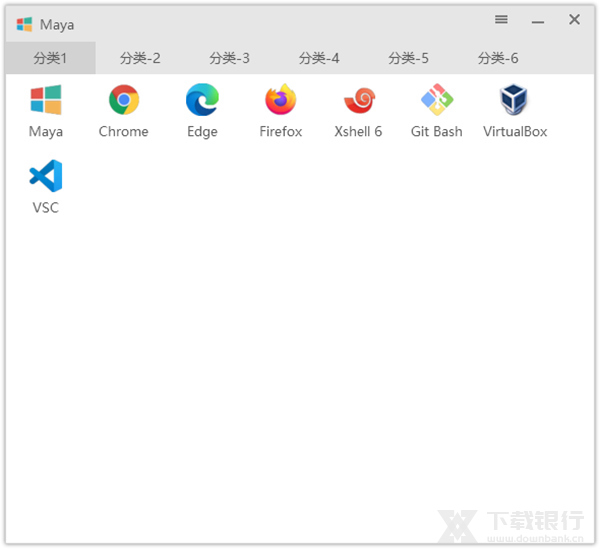Open the hamburger menu in the title bar

tap(501, 20)
